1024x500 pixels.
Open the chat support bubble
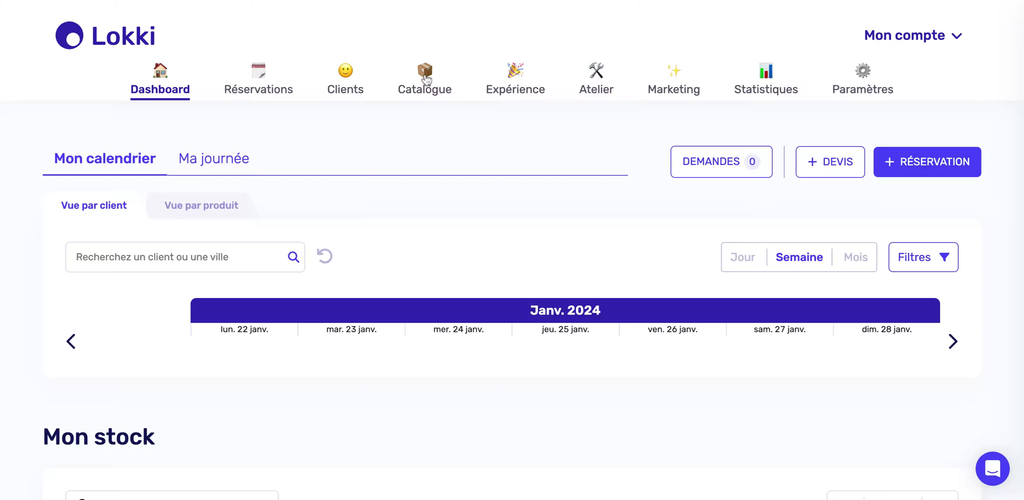[992, 468]
